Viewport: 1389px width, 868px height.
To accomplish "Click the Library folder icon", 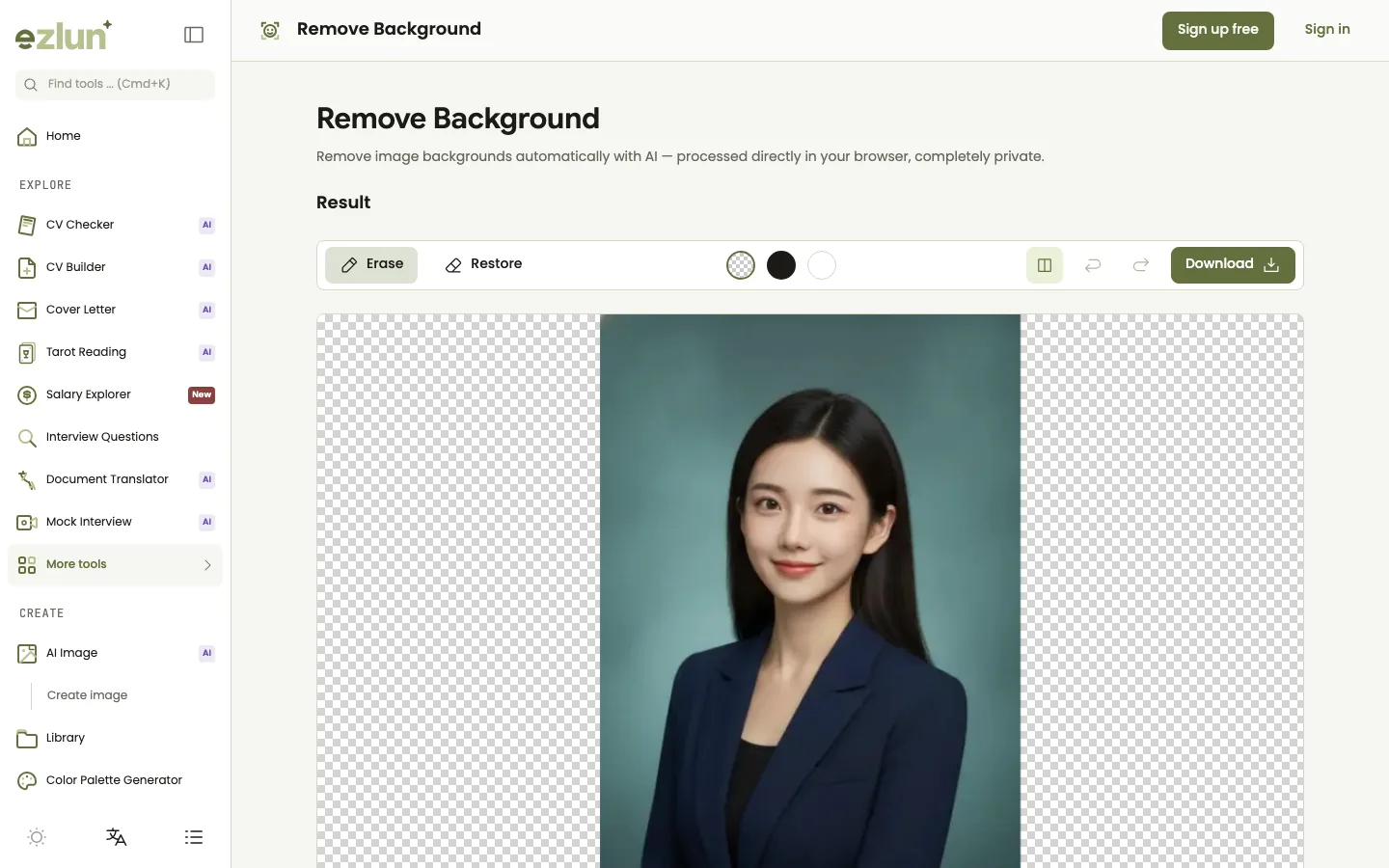I will point(27,739).
